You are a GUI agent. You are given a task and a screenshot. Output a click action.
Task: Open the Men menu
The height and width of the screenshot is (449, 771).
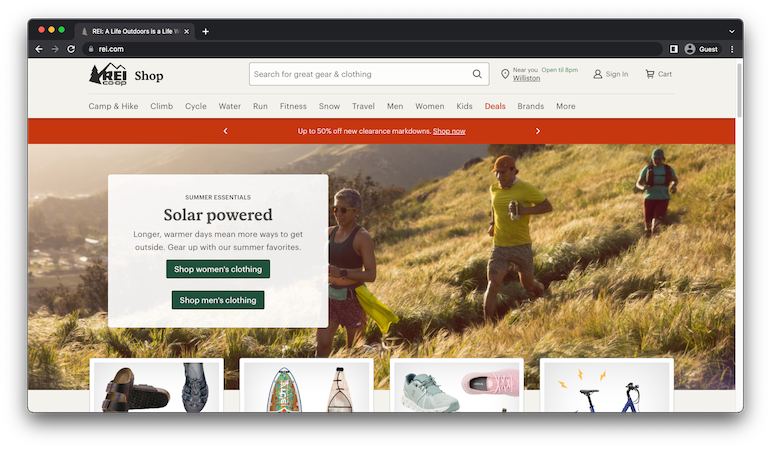click(x=395, y=106)
